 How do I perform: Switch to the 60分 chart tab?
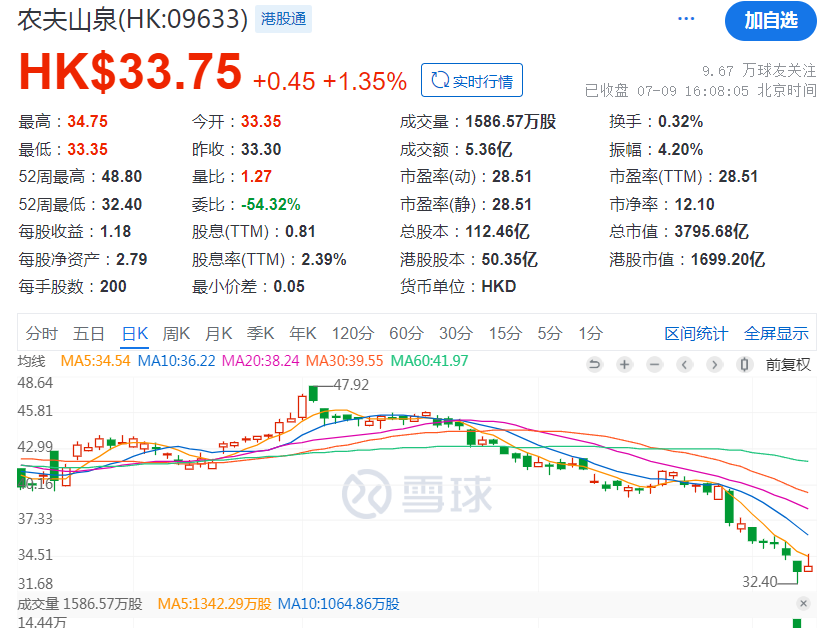406,333
